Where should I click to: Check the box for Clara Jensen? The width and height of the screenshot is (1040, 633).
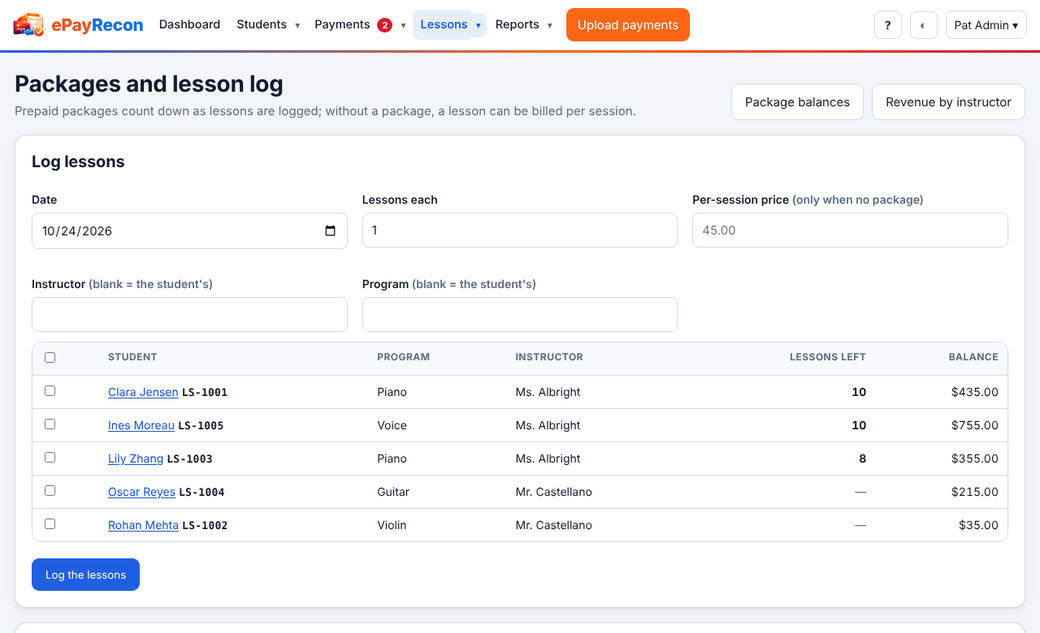point(50,391)
